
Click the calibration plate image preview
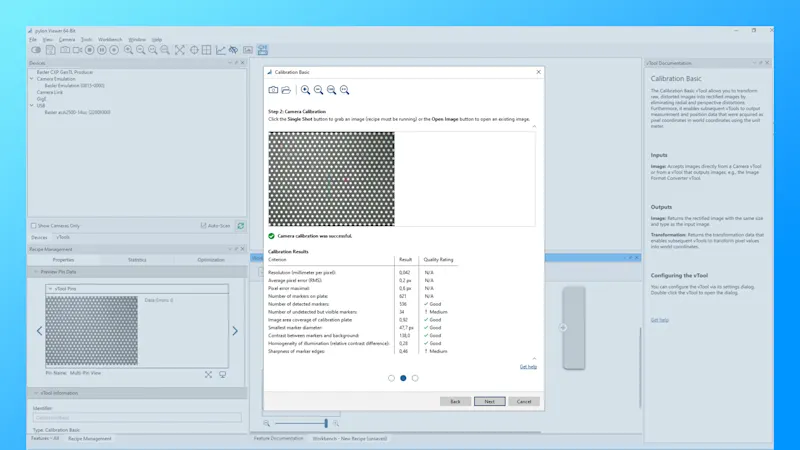point(332,179)
